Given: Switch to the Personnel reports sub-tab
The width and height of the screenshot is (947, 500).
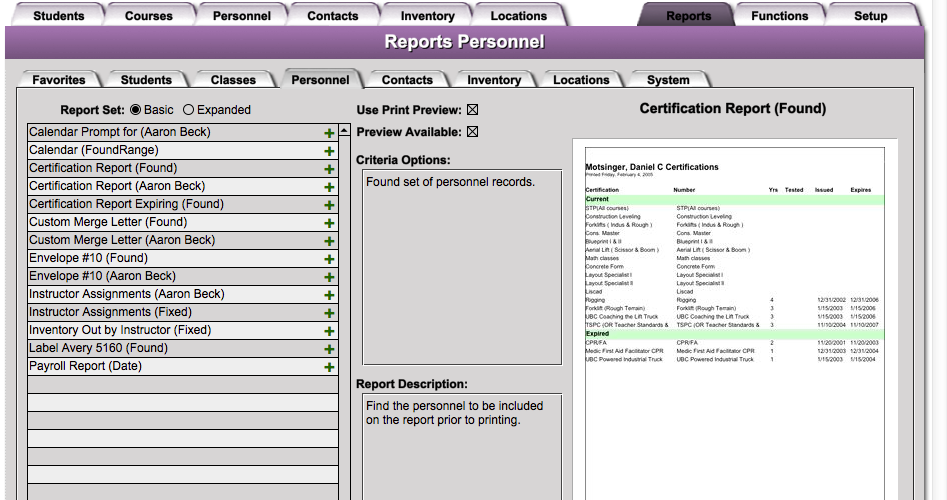Looking at the screenshot, I should (x=320, y=80).
